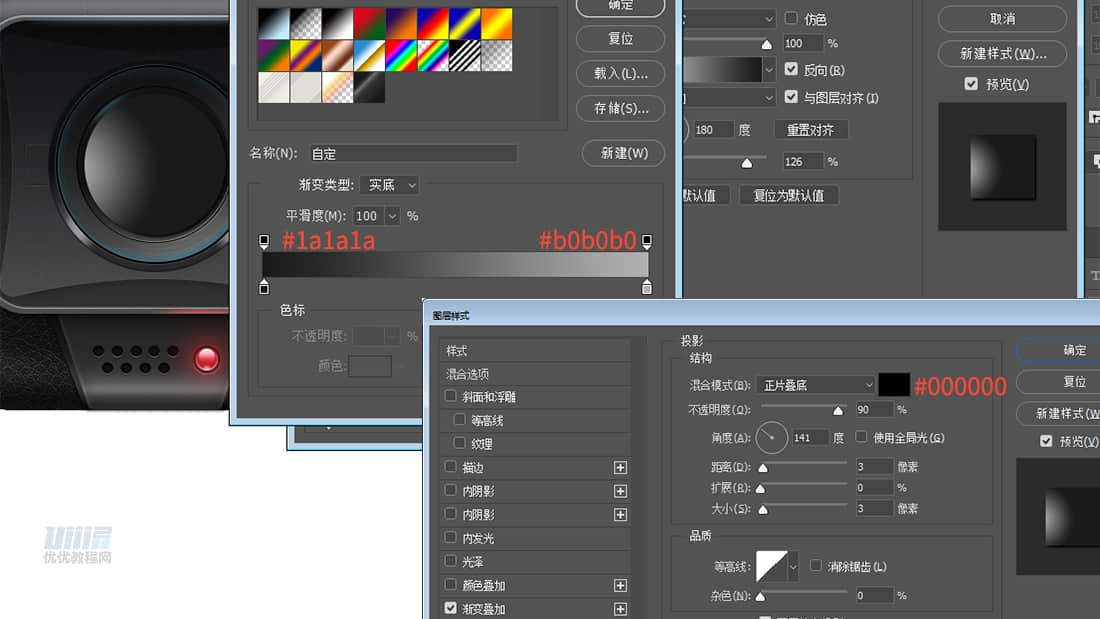Image resolution: width=1100 pixels, height=619 pixels.
Task: Enable the Stroke effect checkbox
Action: tap(450, 466)
